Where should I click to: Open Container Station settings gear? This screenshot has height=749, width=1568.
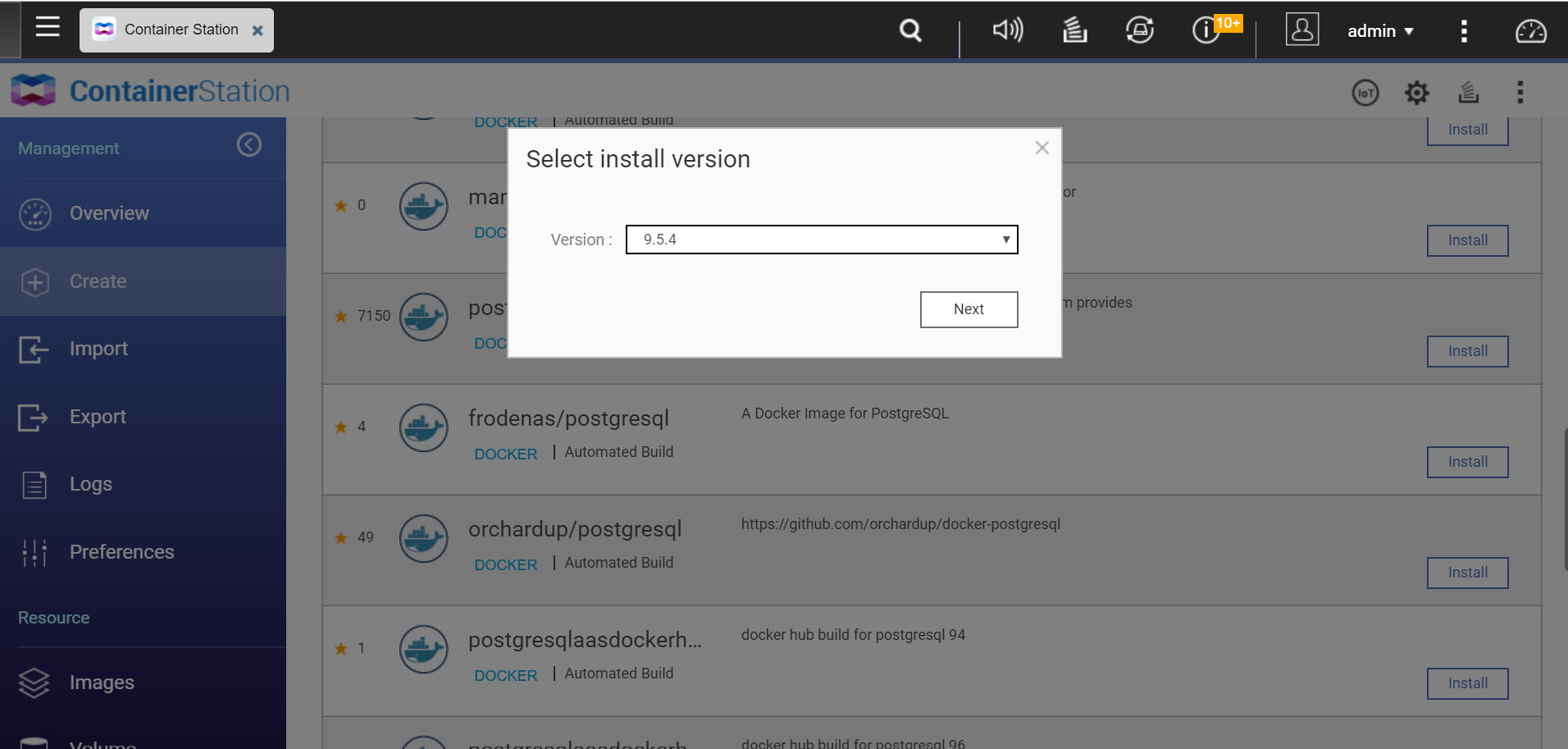coord(1417,93)
